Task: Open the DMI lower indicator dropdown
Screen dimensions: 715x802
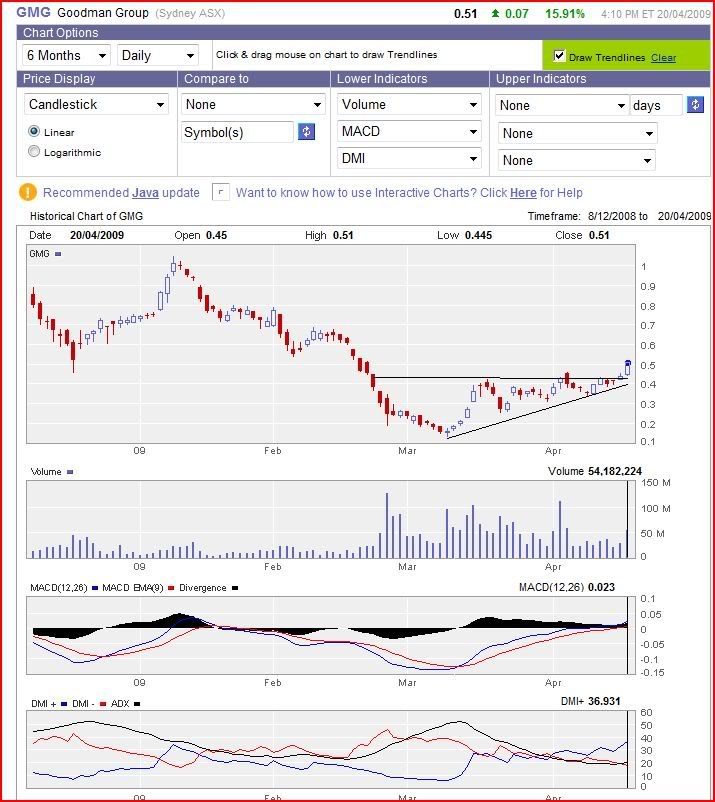Action: pyautogui.click(x=409, y=159)
